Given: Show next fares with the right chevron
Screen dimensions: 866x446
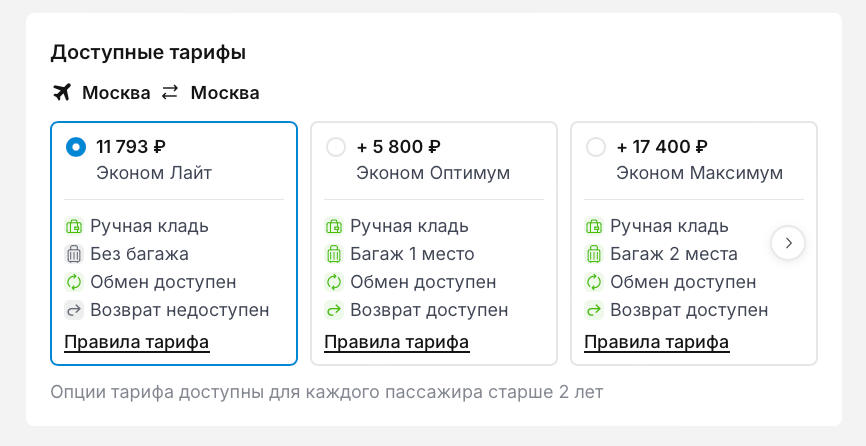Looking at the screenshot, I should [x=788, y=242].
